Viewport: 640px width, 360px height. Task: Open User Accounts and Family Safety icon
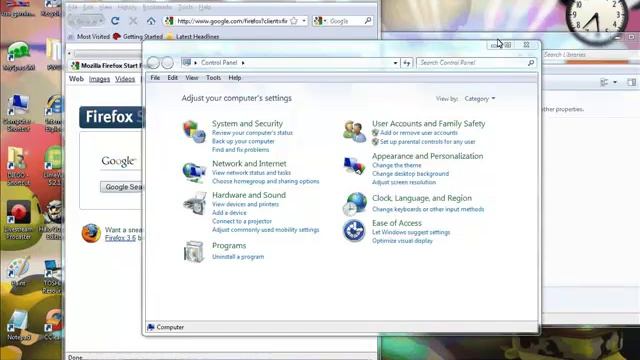click(354, 132)
